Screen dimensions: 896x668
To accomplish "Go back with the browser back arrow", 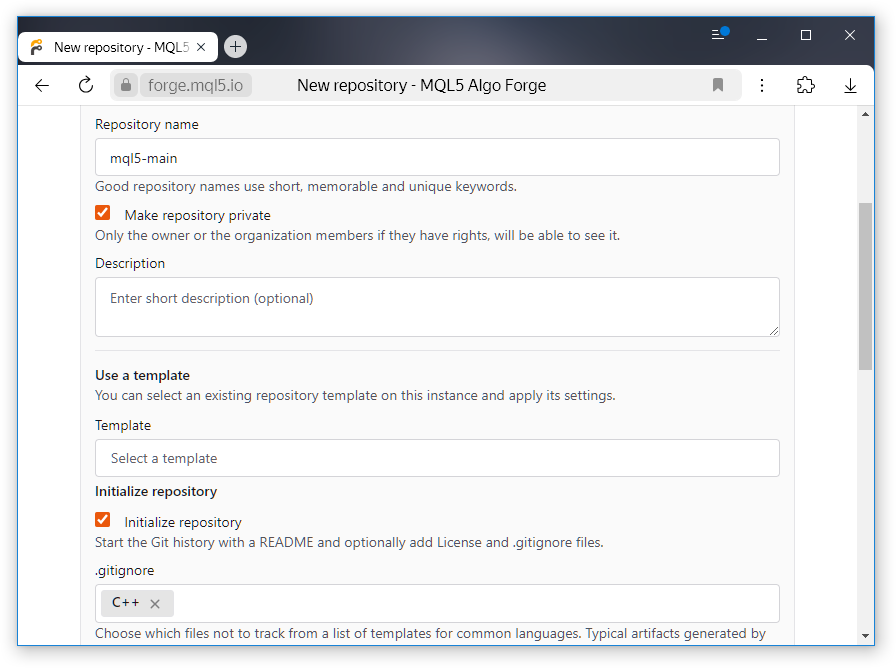I will [42, 86].
